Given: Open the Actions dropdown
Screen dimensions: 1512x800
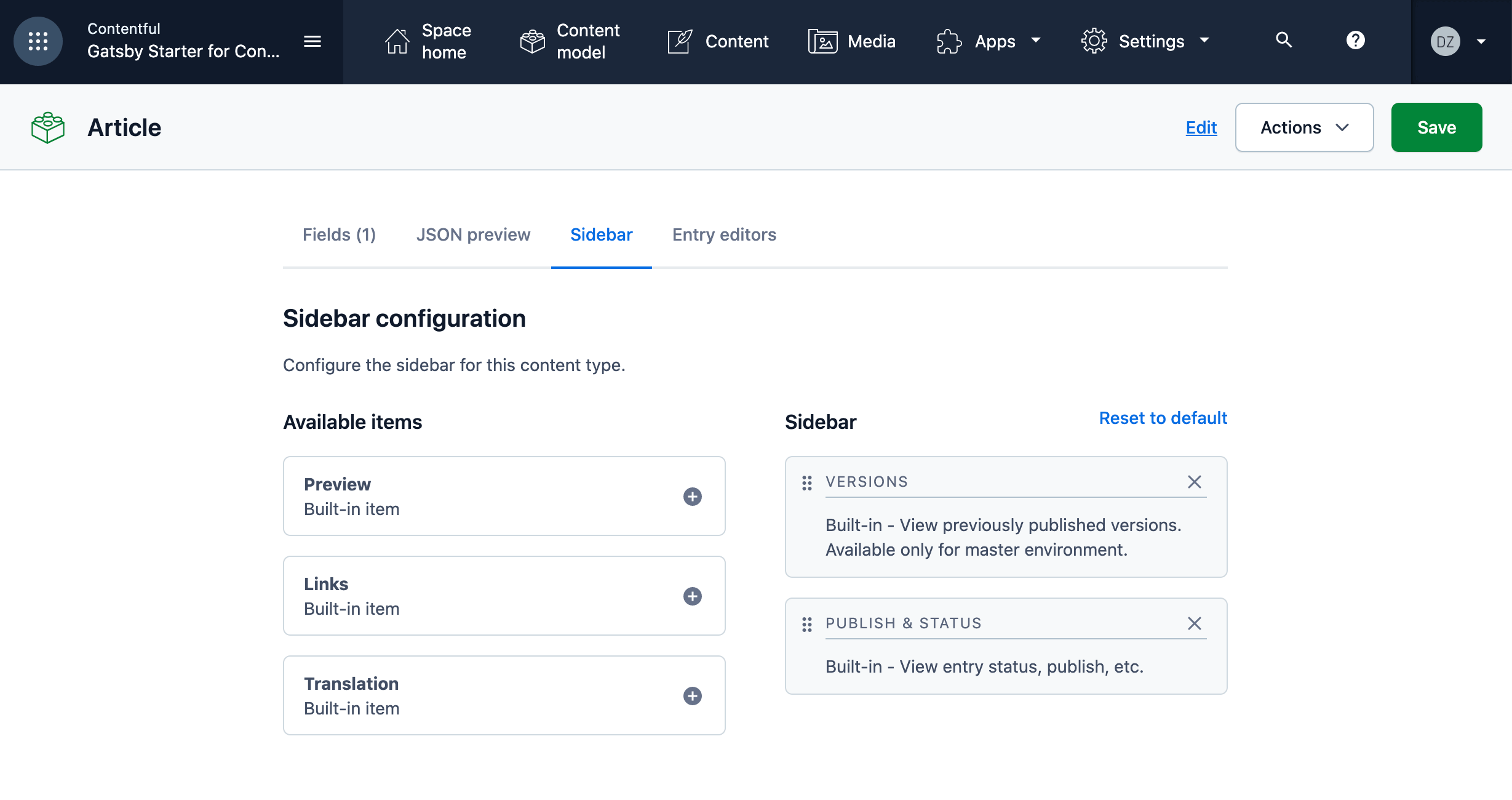Looking at the screenshot, I should (1303, 127).
